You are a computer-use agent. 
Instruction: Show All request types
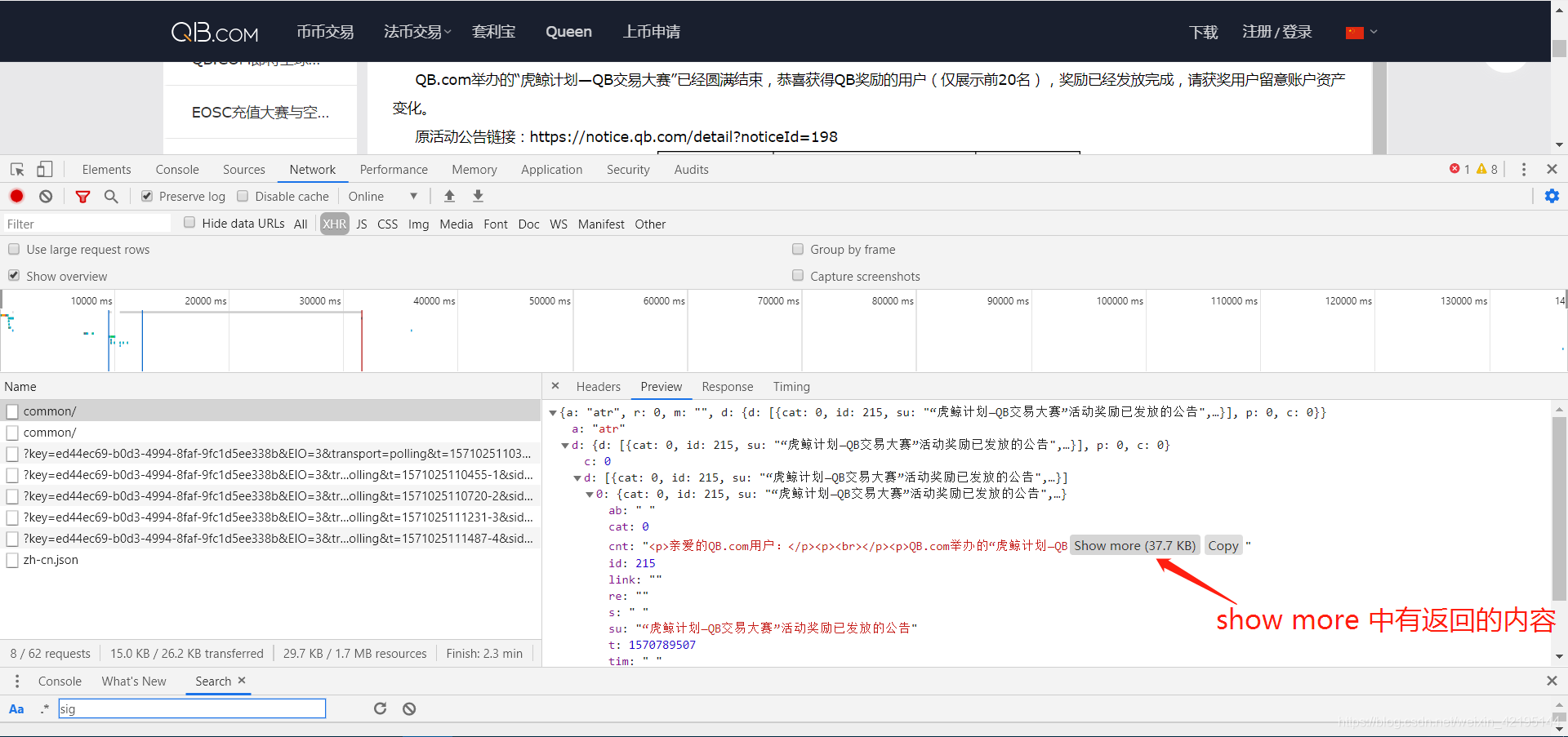[301, 224]
